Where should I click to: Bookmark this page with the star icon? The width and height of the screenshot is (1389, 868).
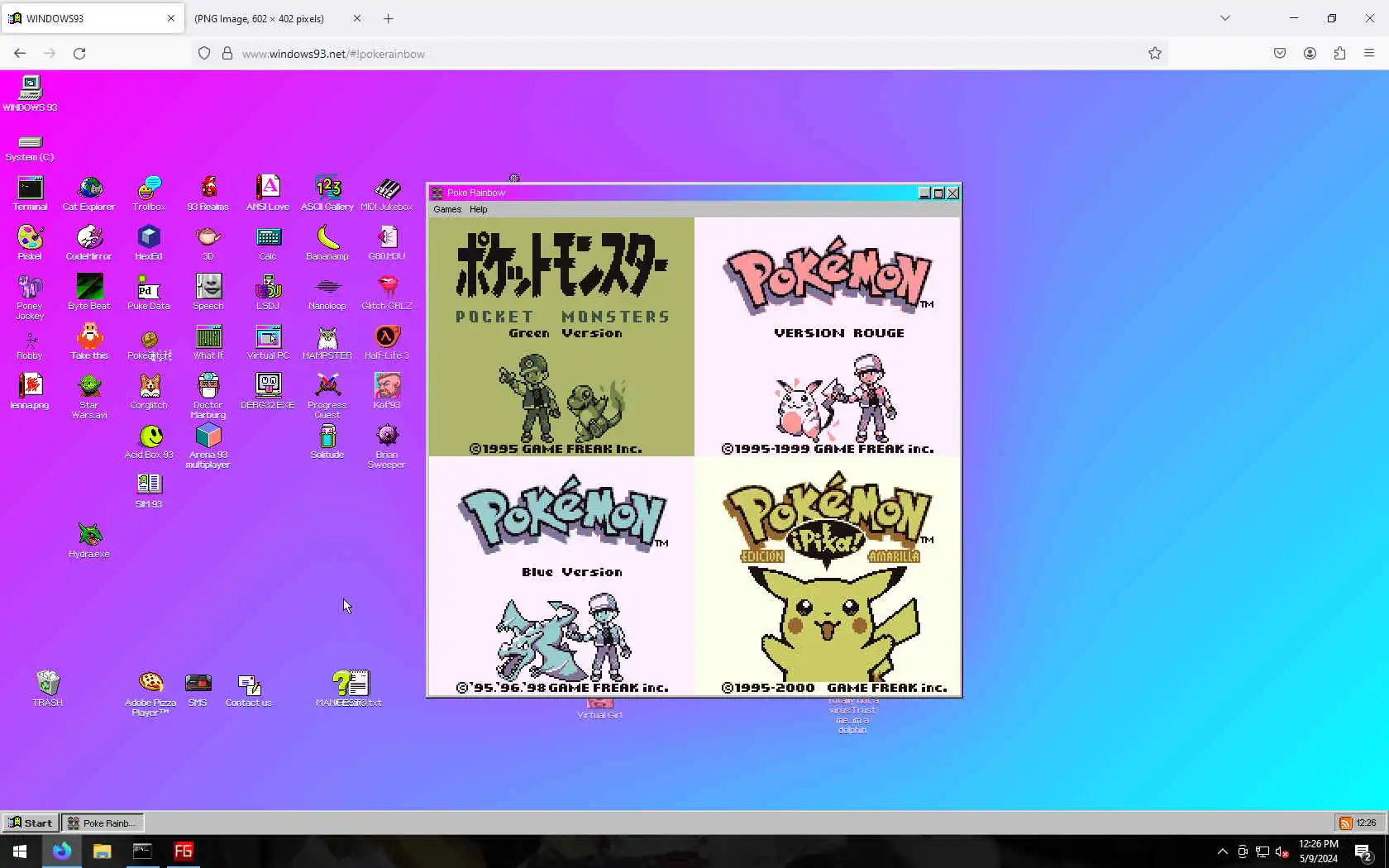(1155, 54)
